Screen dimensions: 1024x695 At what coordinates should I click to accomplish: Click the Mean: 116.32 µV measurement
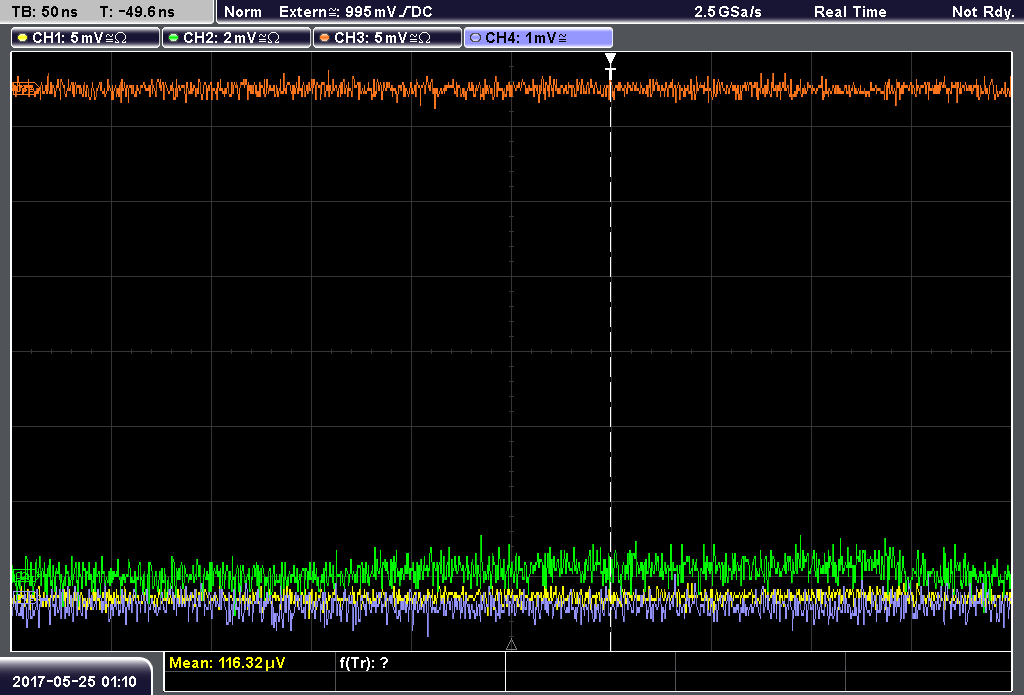tap(227, 663)
